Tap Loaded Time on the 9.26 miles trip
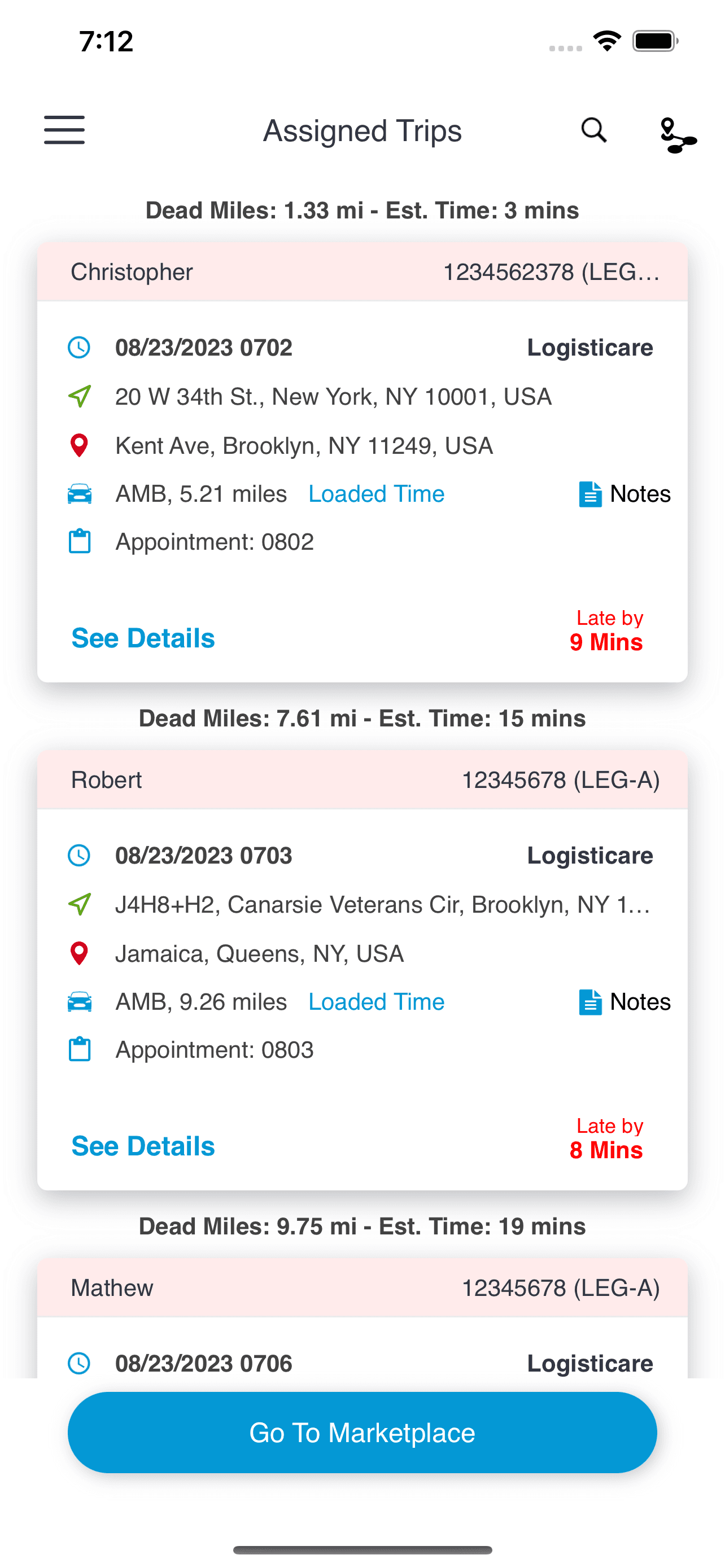The image size is (725, 1568). coord(376,1002)
